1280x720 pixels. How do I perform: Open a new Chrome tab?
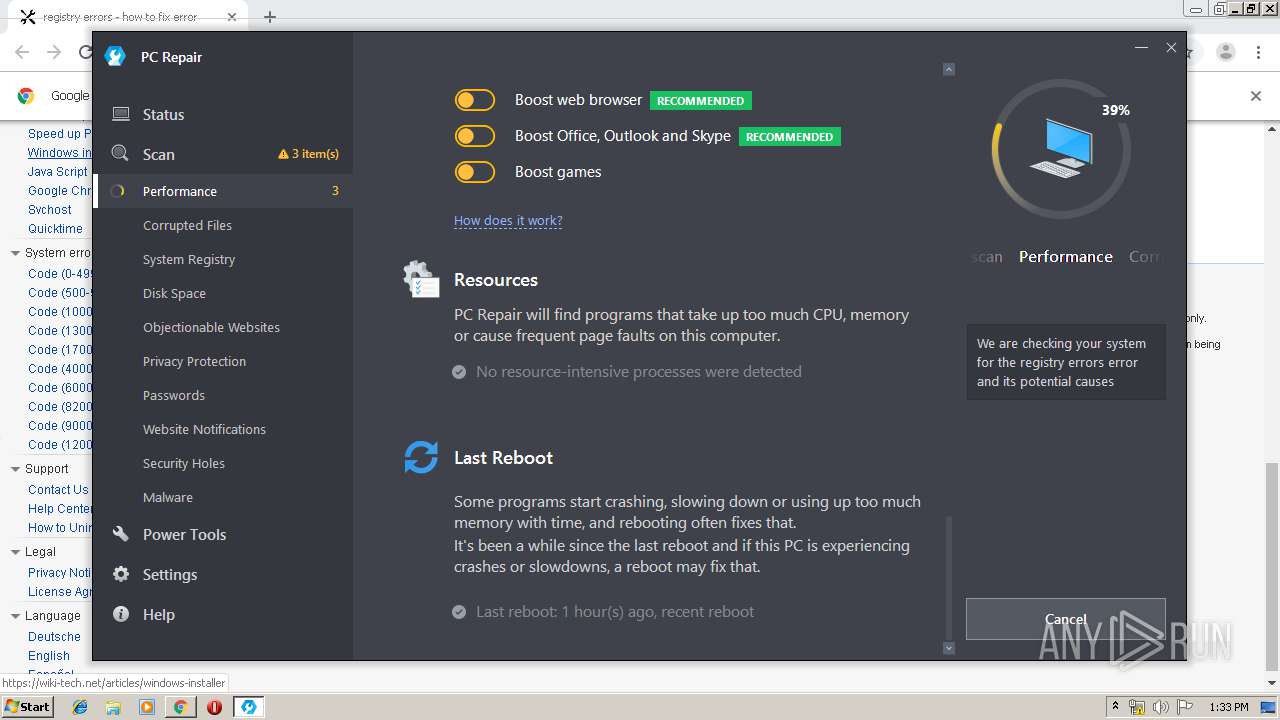coord(270,17)
